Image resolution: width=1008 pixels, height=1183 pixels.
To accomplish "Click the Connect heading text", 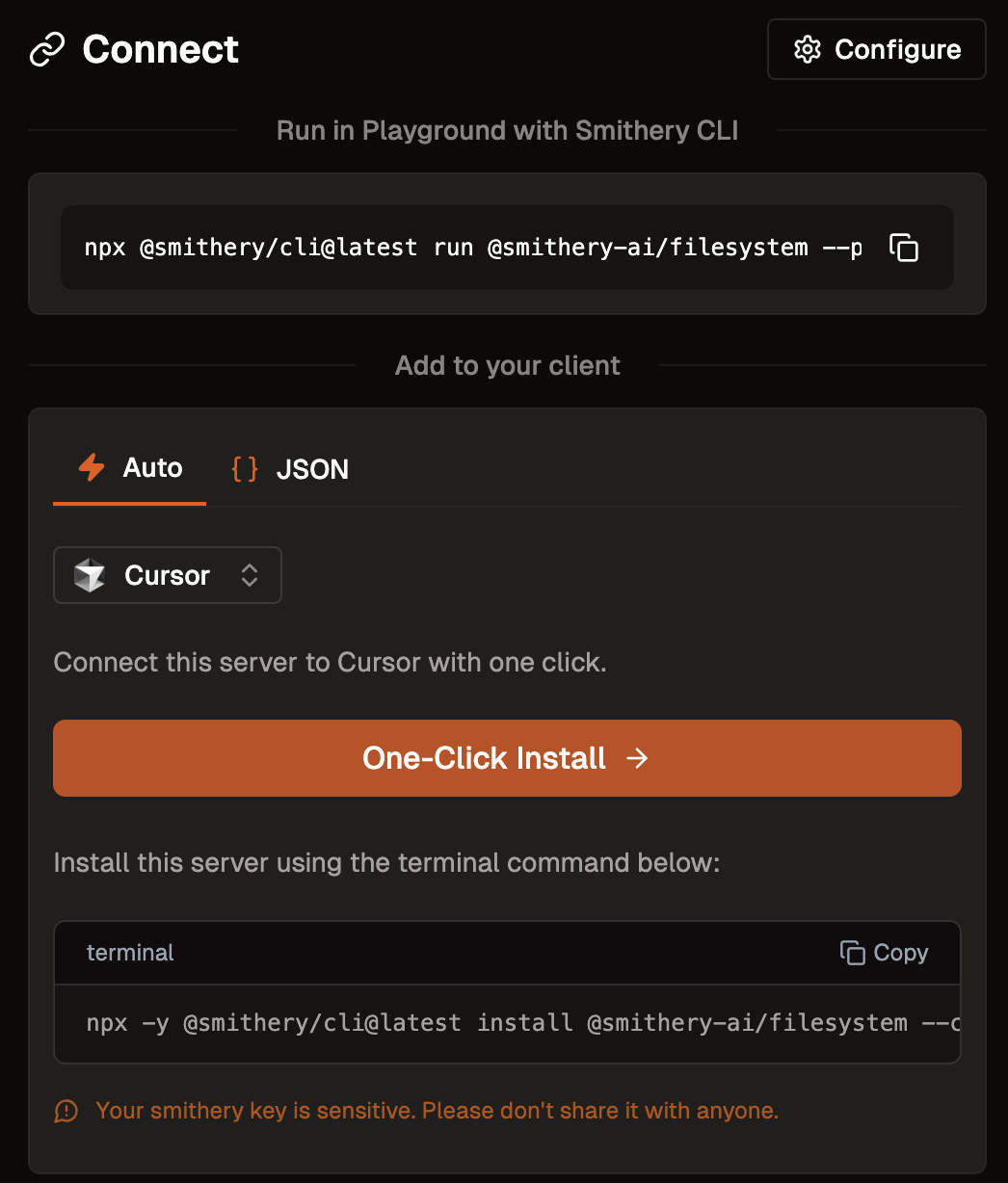I will 160,49.
